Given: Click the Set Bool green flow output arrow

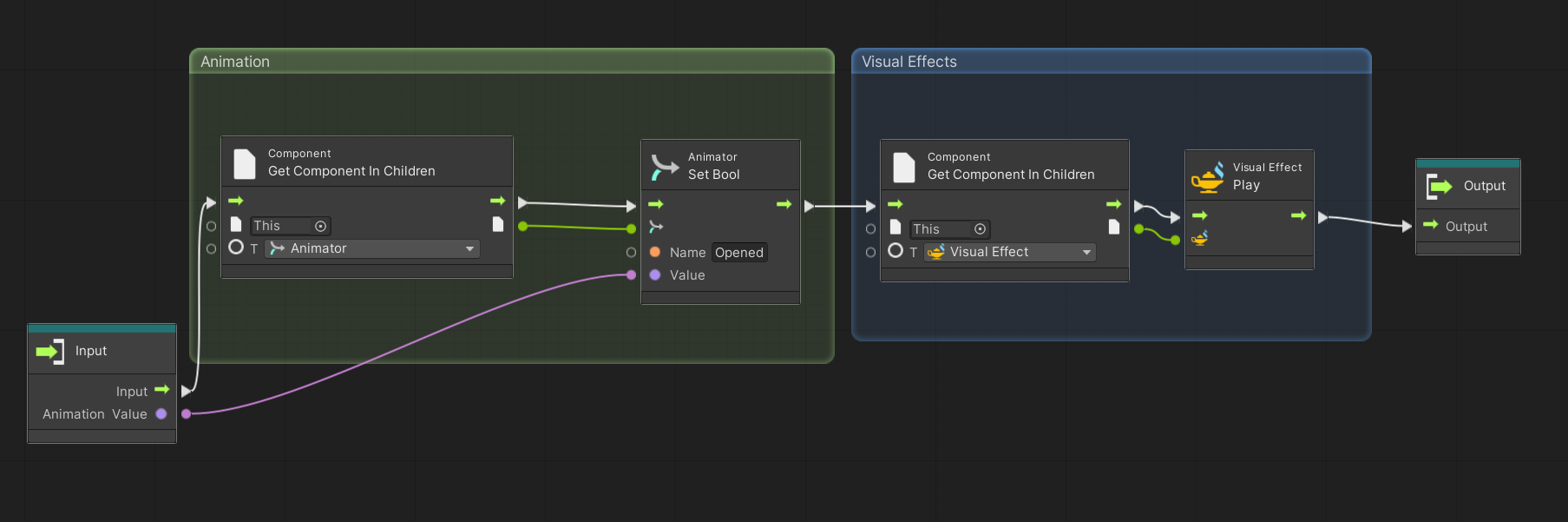Looking at the screenshot, I should pyautogui.click(x=784, y=204).
